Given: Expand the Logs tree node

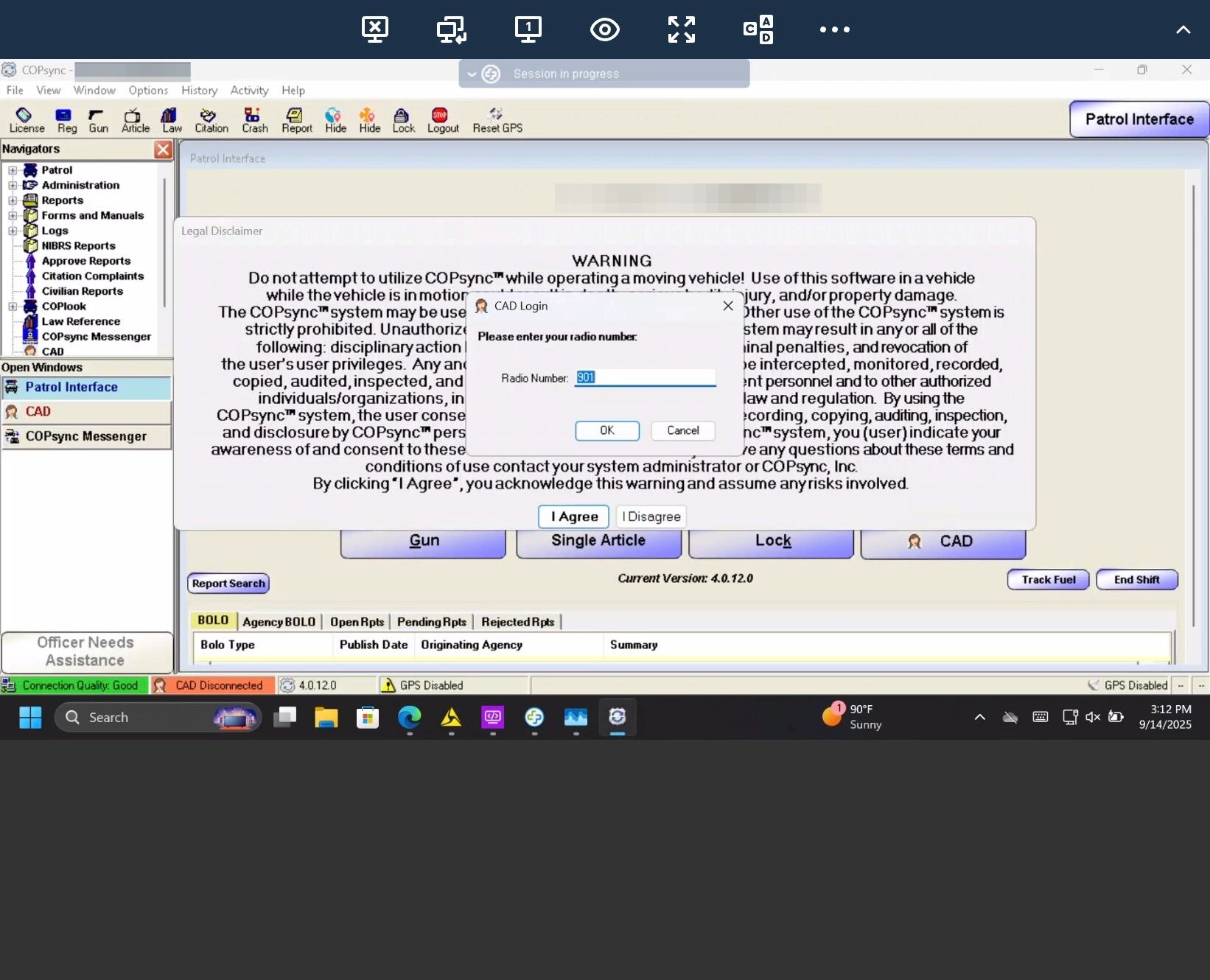Looking at the screenshot, I should click(13, 231).
